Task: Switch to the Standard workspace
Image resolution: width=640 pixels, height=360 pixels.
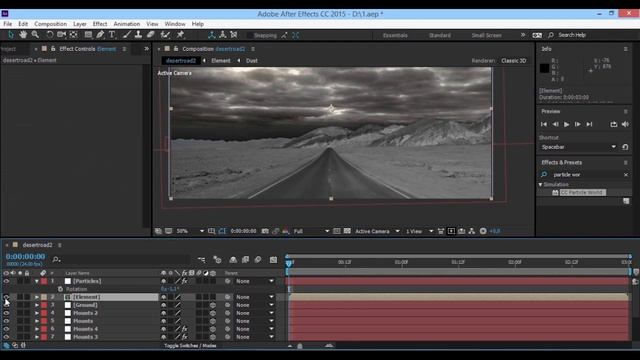Action: pos(440,36)
